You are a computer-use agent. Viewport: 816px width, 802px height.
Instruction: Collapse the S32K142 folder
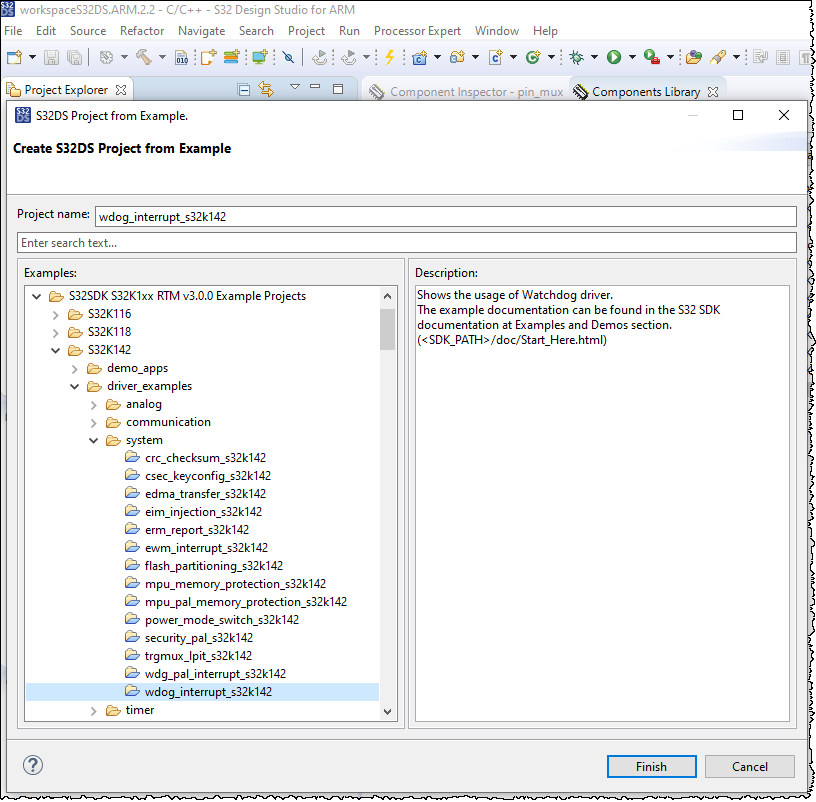(56, 350)
